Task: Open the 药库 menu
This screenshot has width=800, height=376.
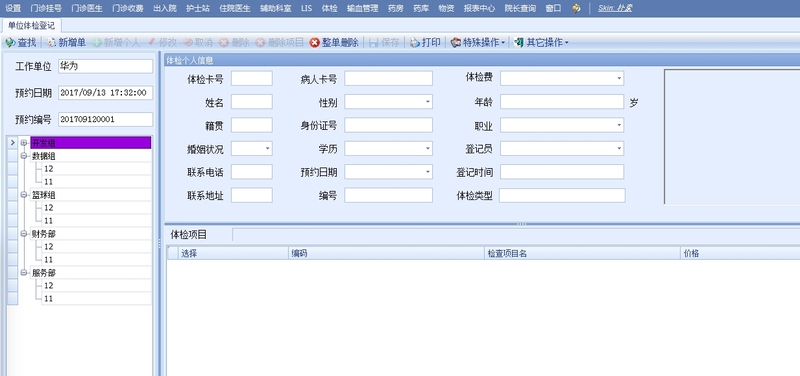Action: coord(421,9)
